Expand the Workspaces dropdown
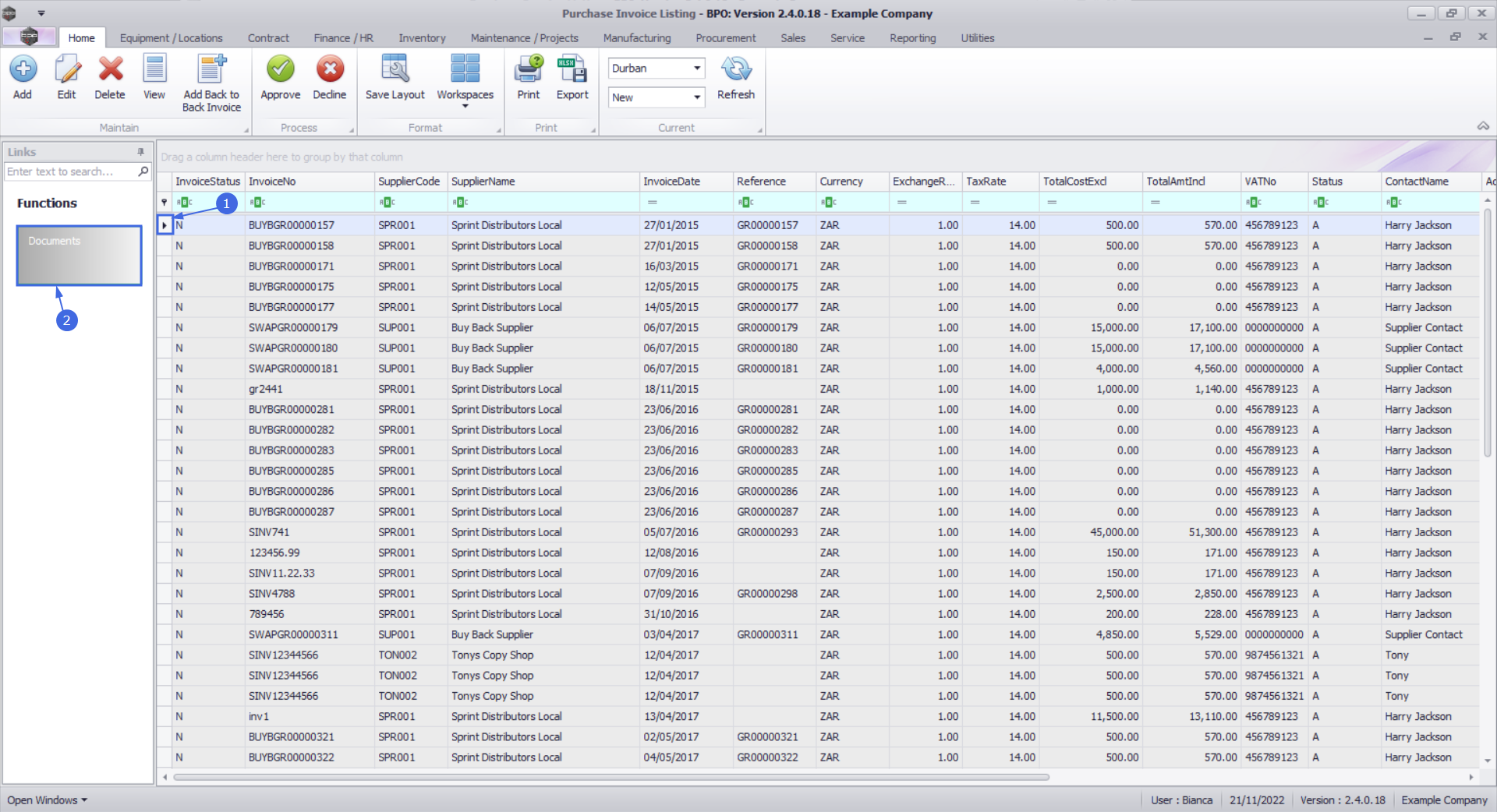Viewport: 1497px width, 812px height. (465, 105)
